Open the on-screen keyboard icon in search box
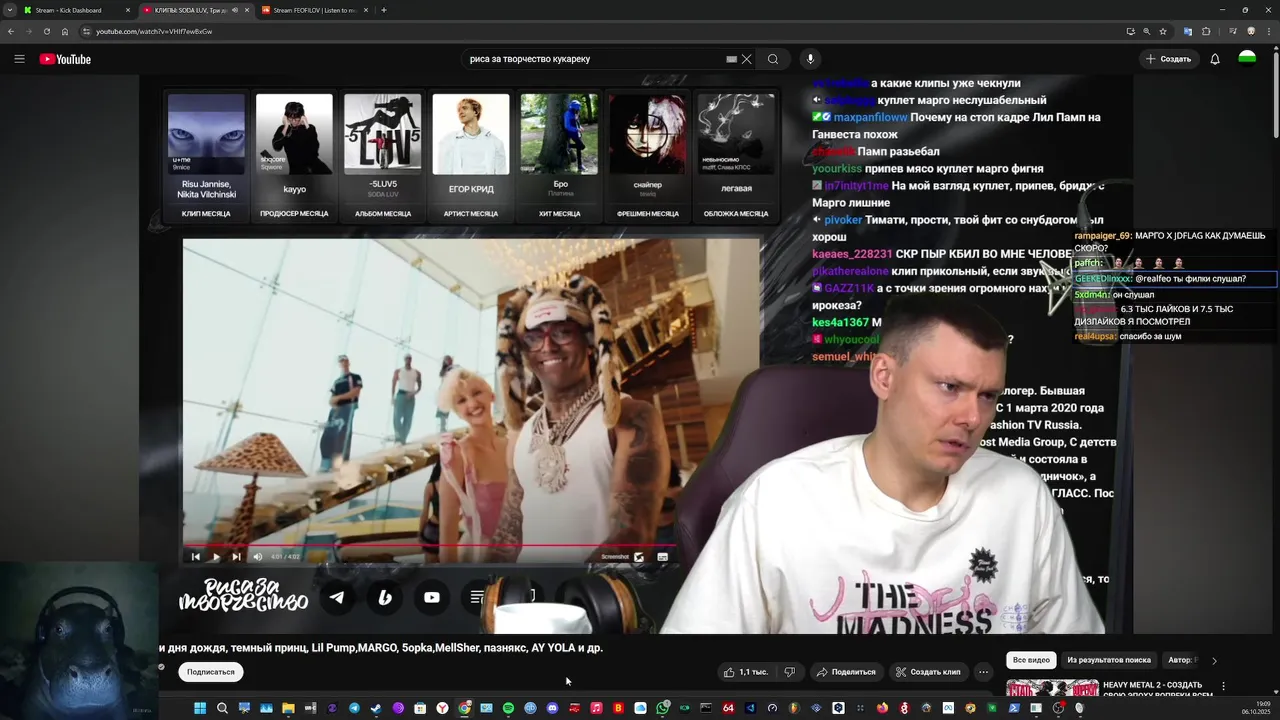 tap(731, 59)
